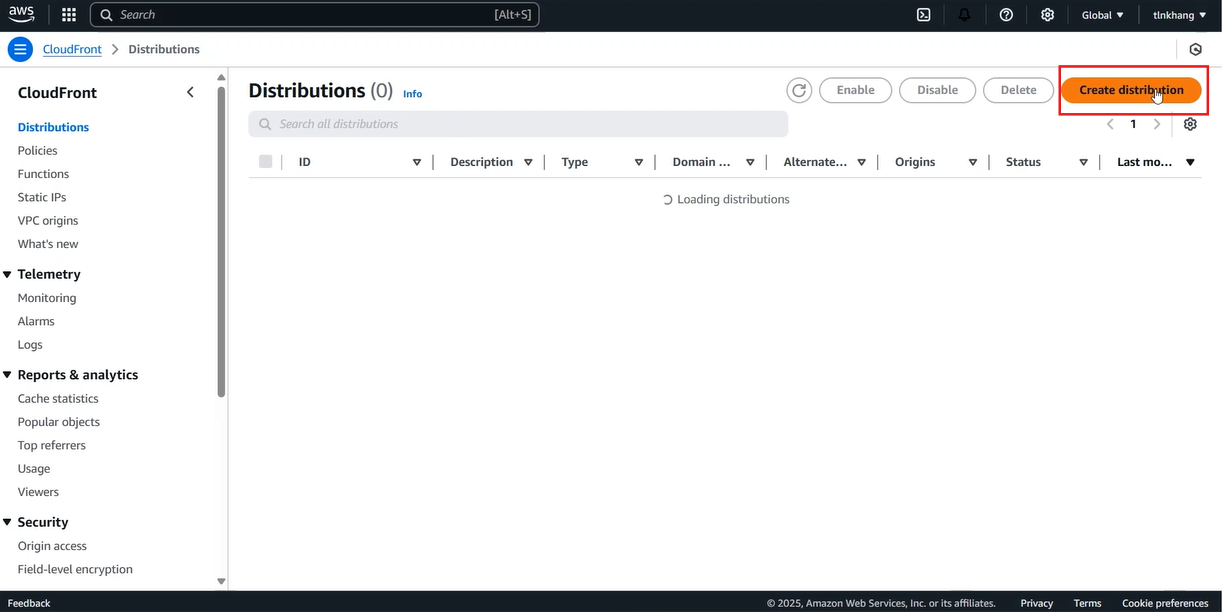
Task: Click the page number 1 indicator
Action: click(x=1133, y=124)
